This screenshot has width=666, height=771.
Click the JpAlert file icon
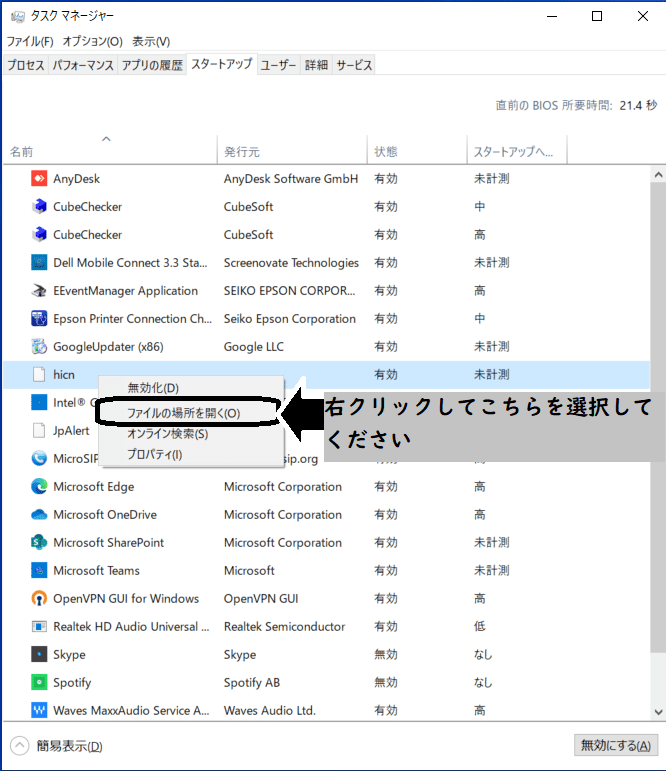coord(39,430)
